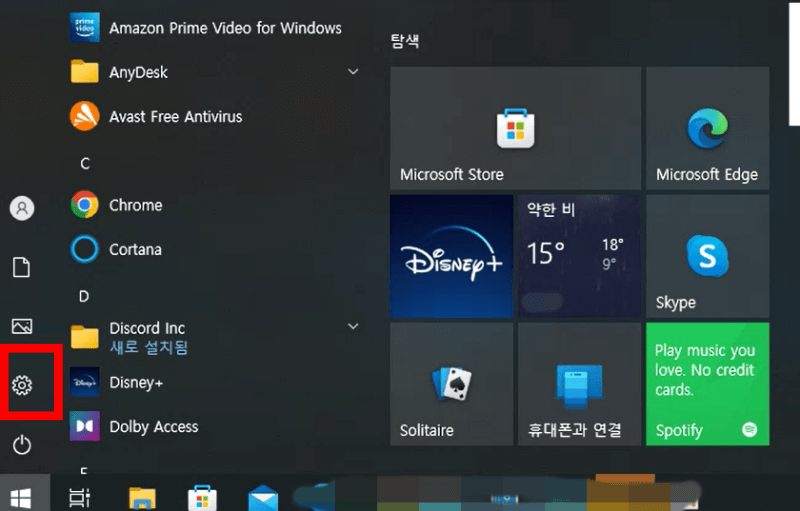This screenshot has height=511, width=800.
Task: Open Microsoft Store from the taskbar
Action: [x=202, y=498]
